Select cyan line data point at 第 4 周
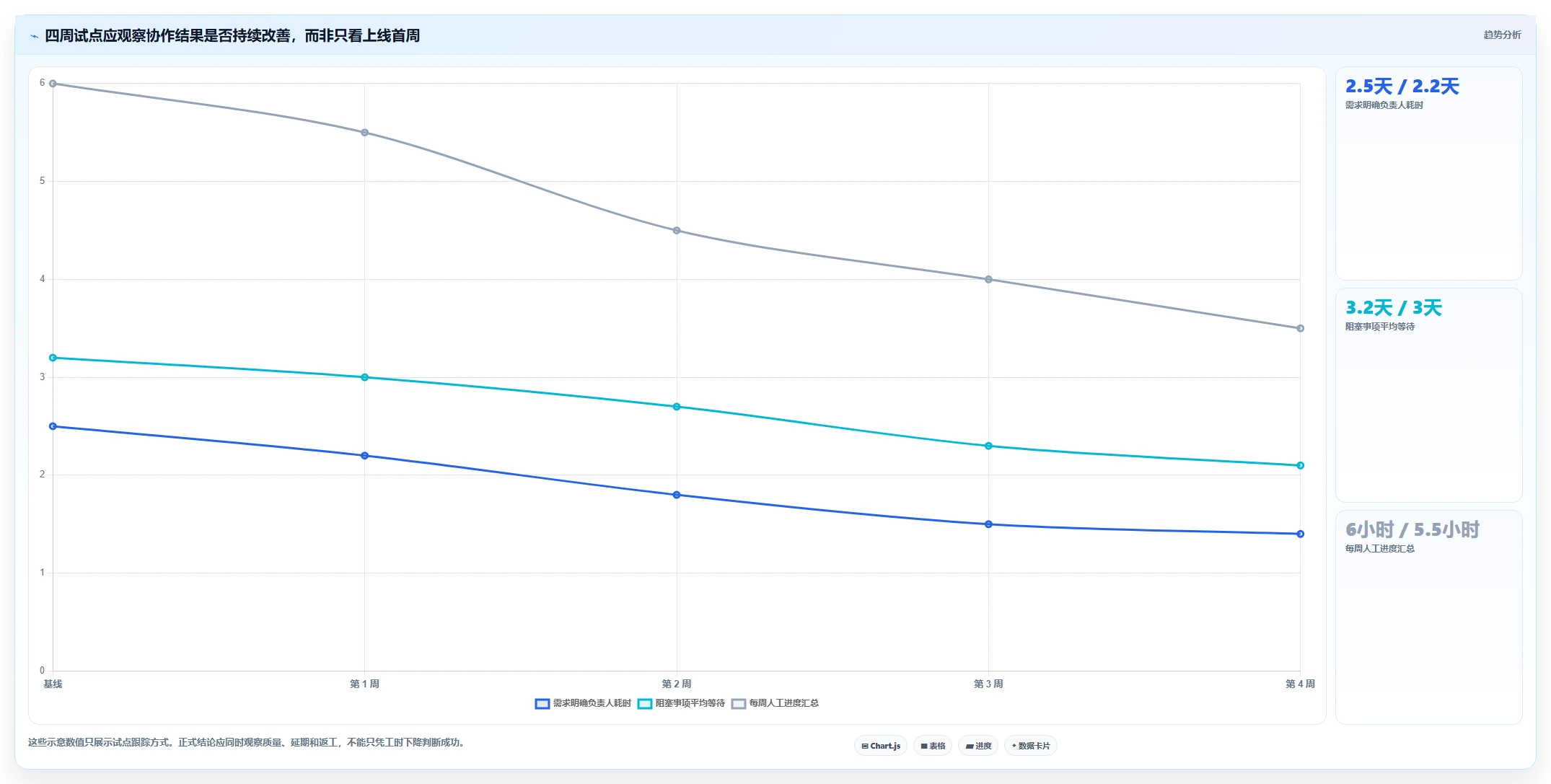The image size is (1551, 784). 1300,465
